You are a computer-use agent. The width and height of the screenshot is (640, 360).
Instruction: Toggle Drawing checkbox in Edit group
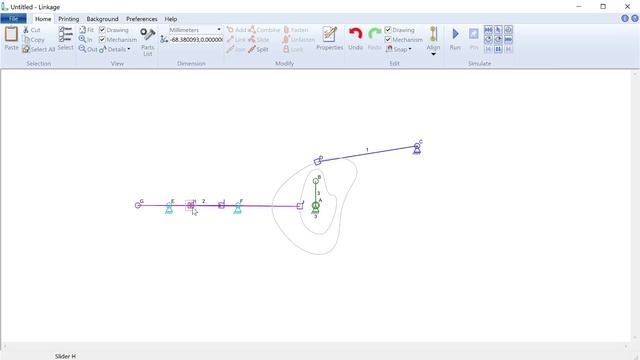point(400,30)
